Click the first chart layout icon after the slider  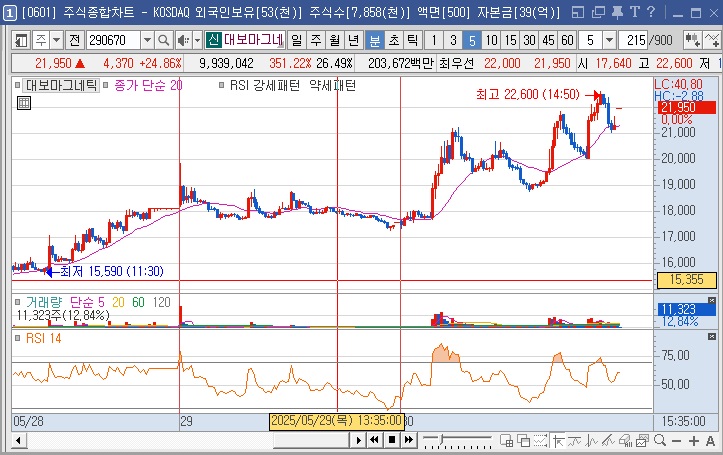506,441
